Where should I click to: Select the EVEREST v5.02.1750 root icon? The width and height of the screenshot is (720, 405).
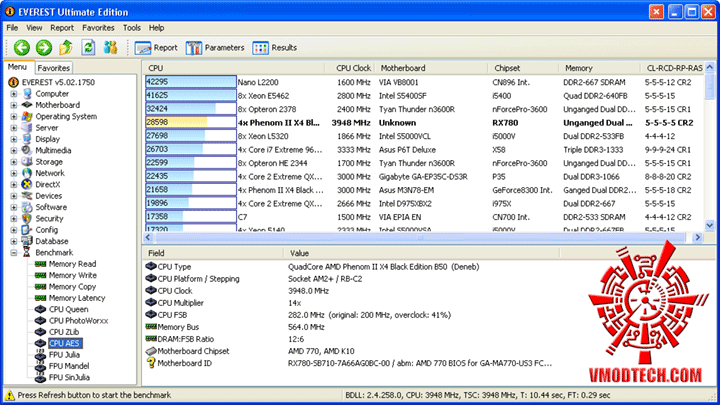click(x=13, y=82)
